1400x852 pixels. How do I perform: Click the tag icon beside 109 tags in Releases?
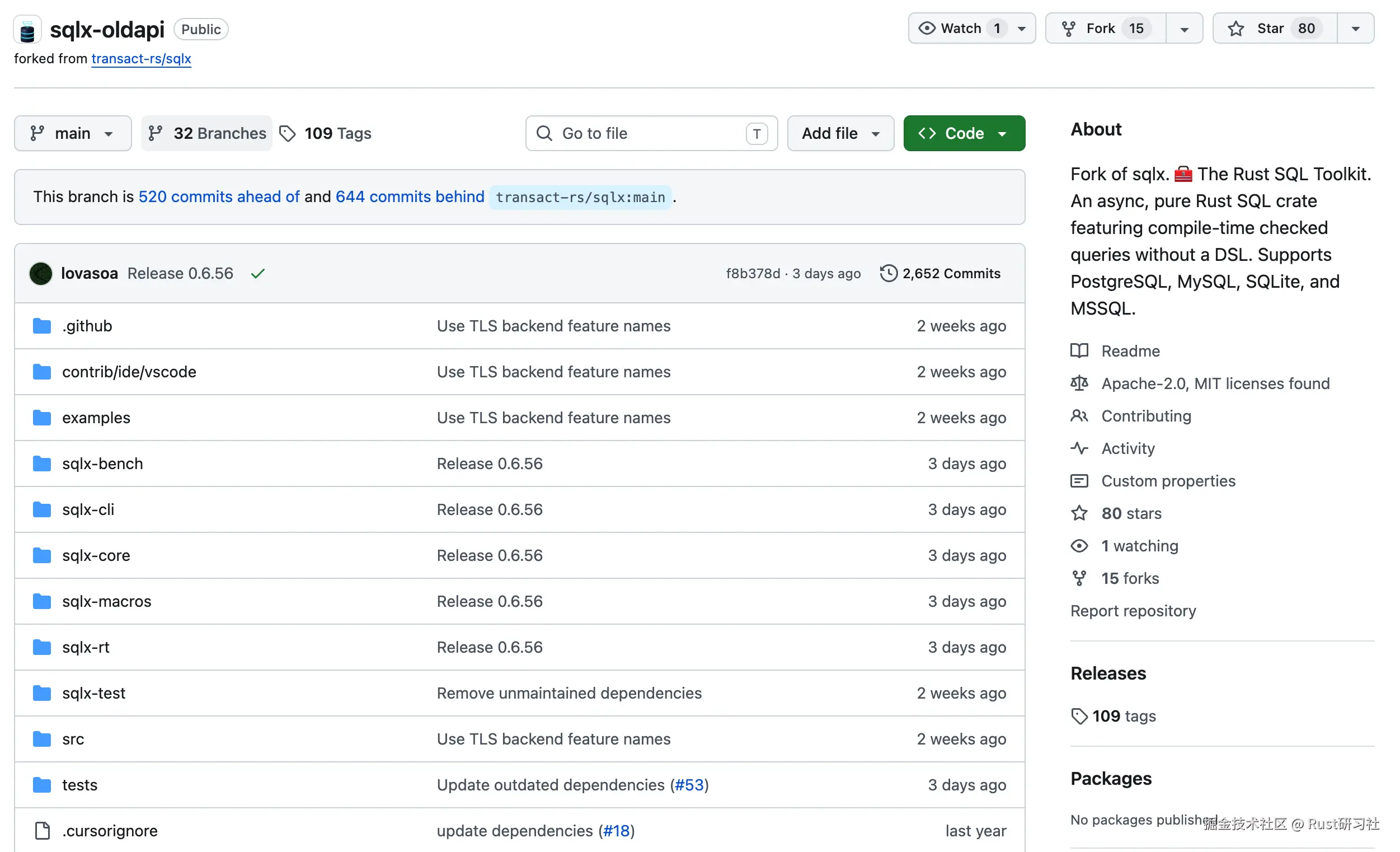pos(1080,717)
